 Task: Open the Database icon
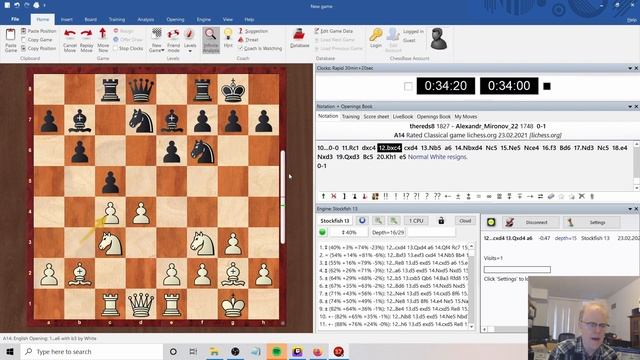click(300, 34)
